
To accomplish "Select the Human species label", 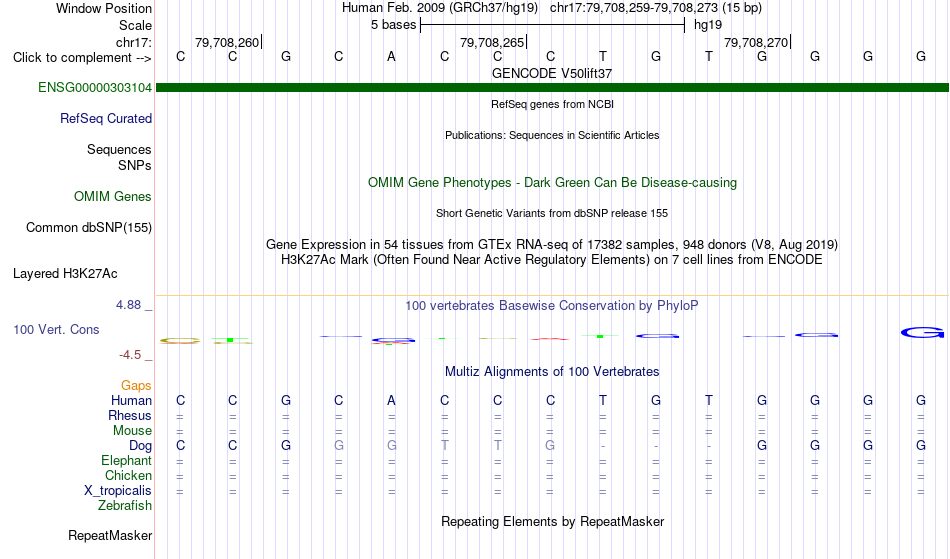I will 131,401.
